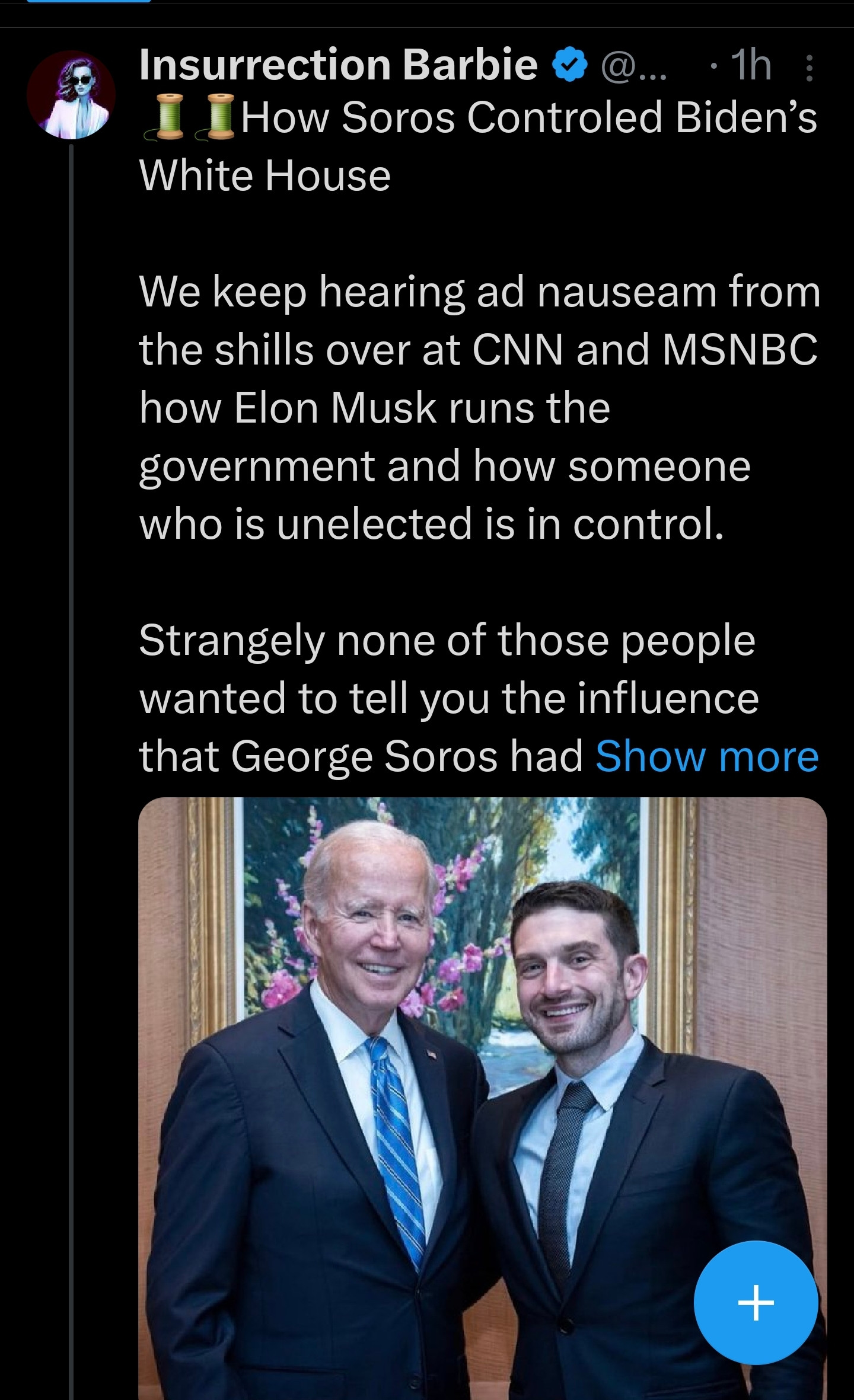Image resolution: width=854 pixels, height=1400 pixels.
Task: Select the blue active tab indicator at top
Action: pyautogui.click(x=89, y=2)
